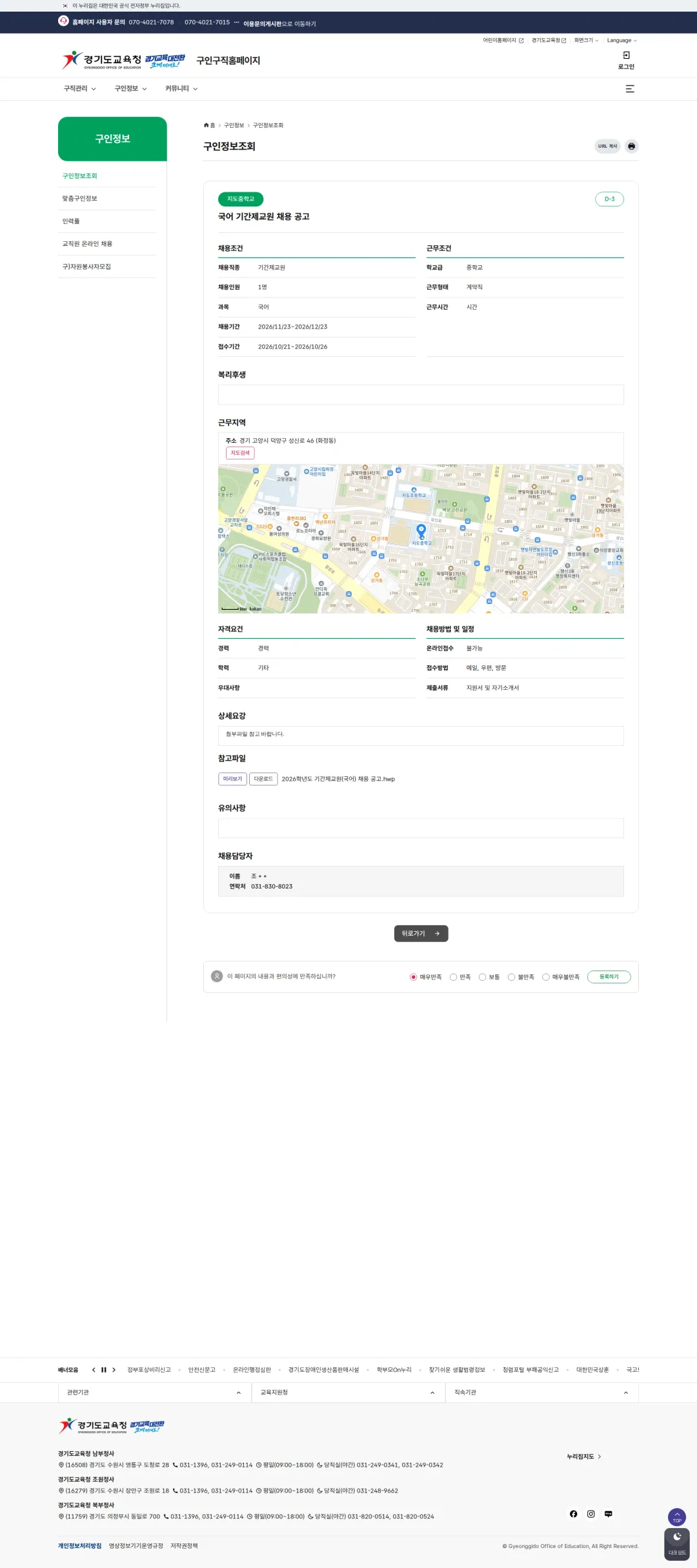Click the print page icon
Image resolution: width=697 pixels, height=1568 pixels.
tap(631, 146)
